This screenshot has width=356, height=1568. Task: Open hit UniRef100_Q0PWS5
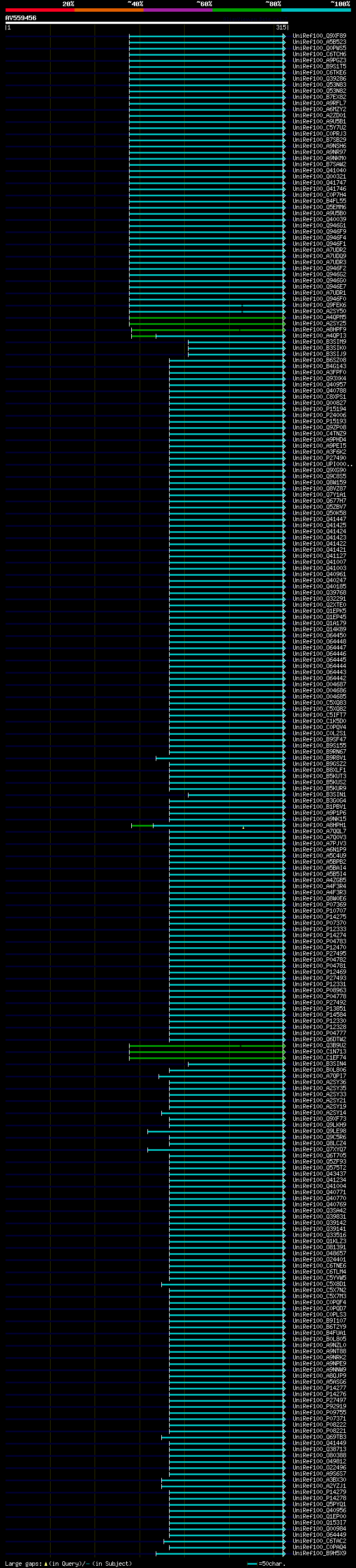tap(319, 48)
